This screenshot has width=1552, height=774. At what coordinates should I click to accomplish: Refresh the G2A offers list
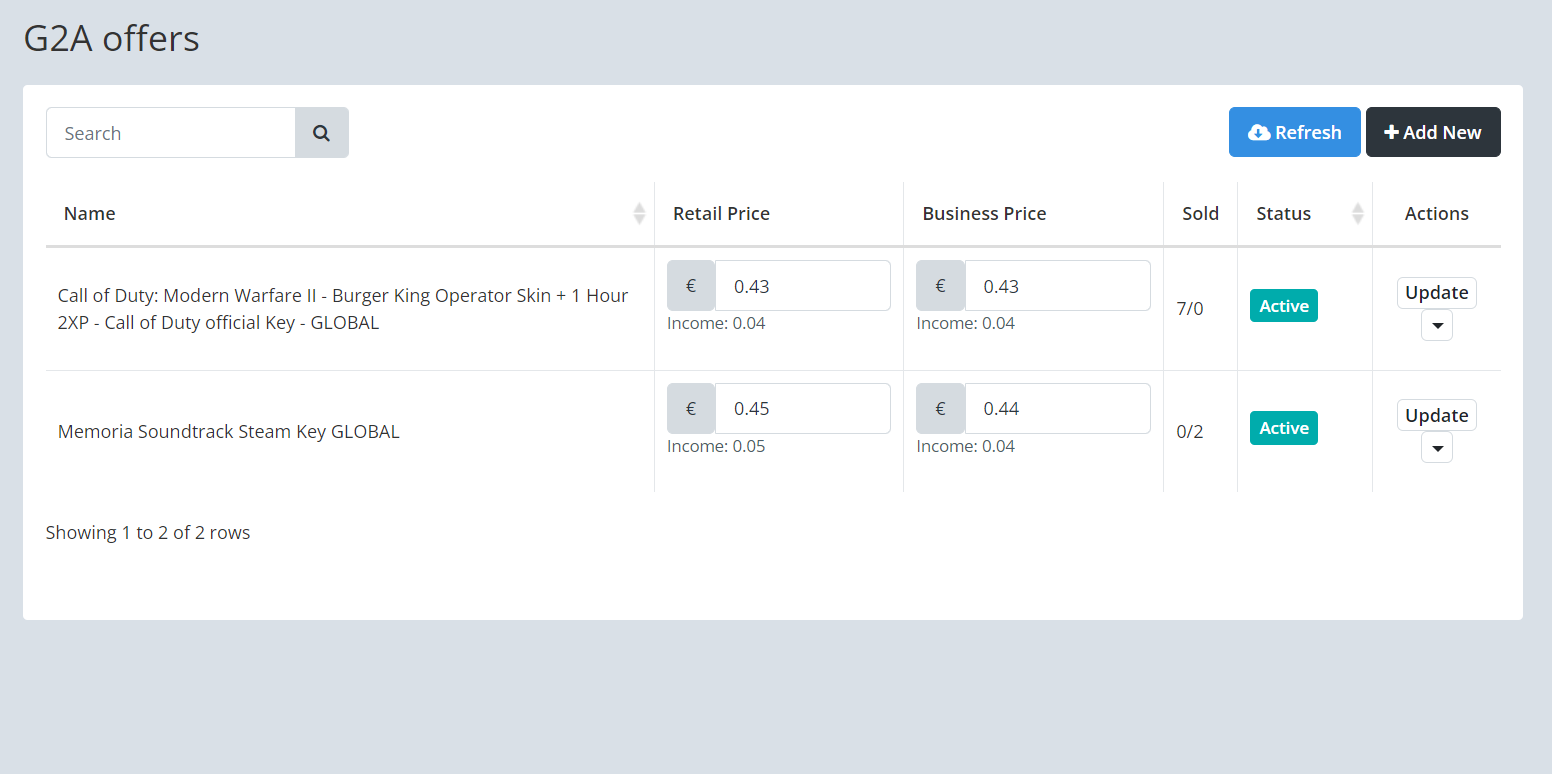click(1294, 132)
